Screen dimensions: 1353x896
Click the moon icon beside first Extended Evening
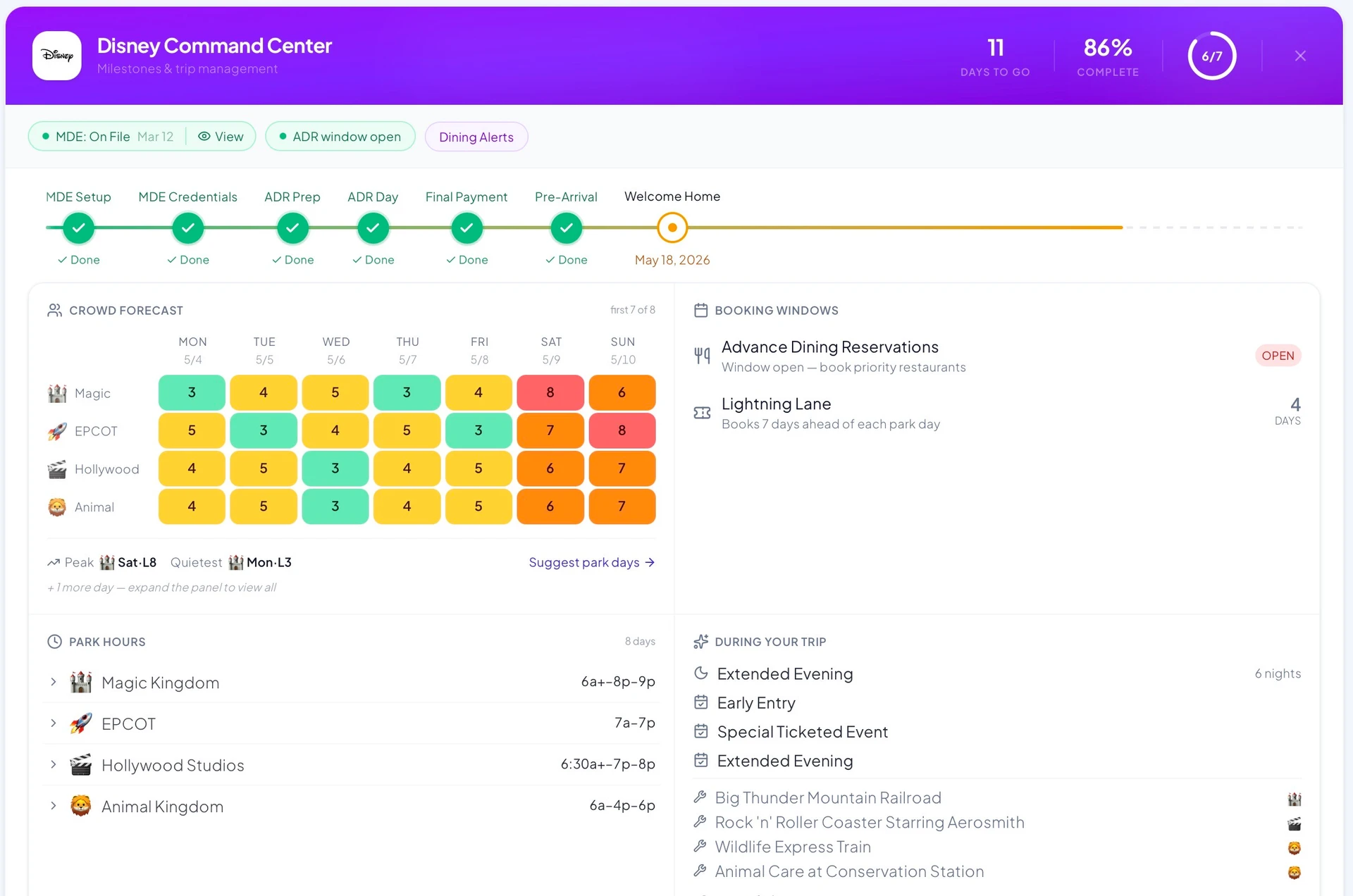700,673
